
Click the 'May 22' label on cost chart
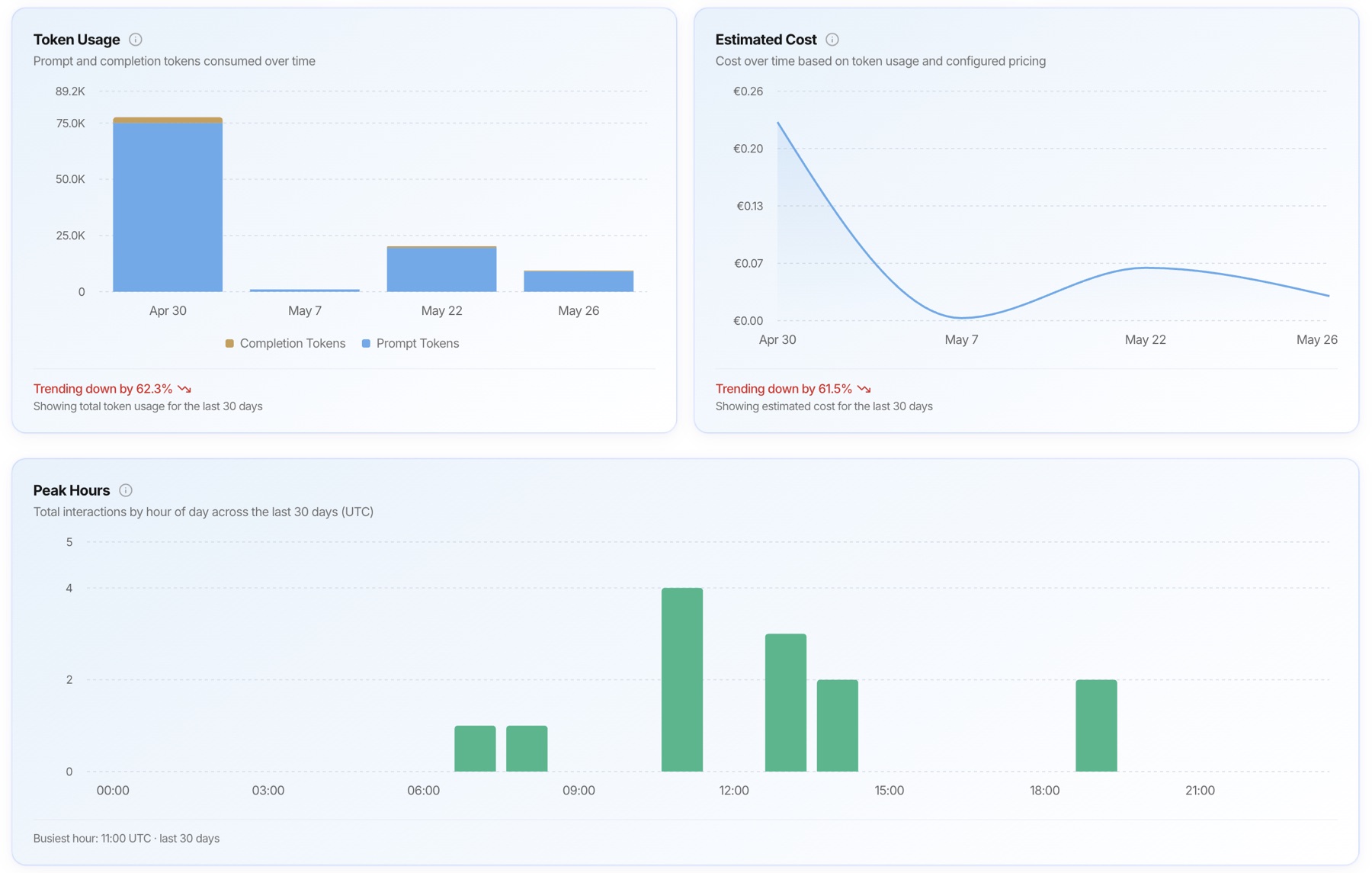(x=1145, y=340)
